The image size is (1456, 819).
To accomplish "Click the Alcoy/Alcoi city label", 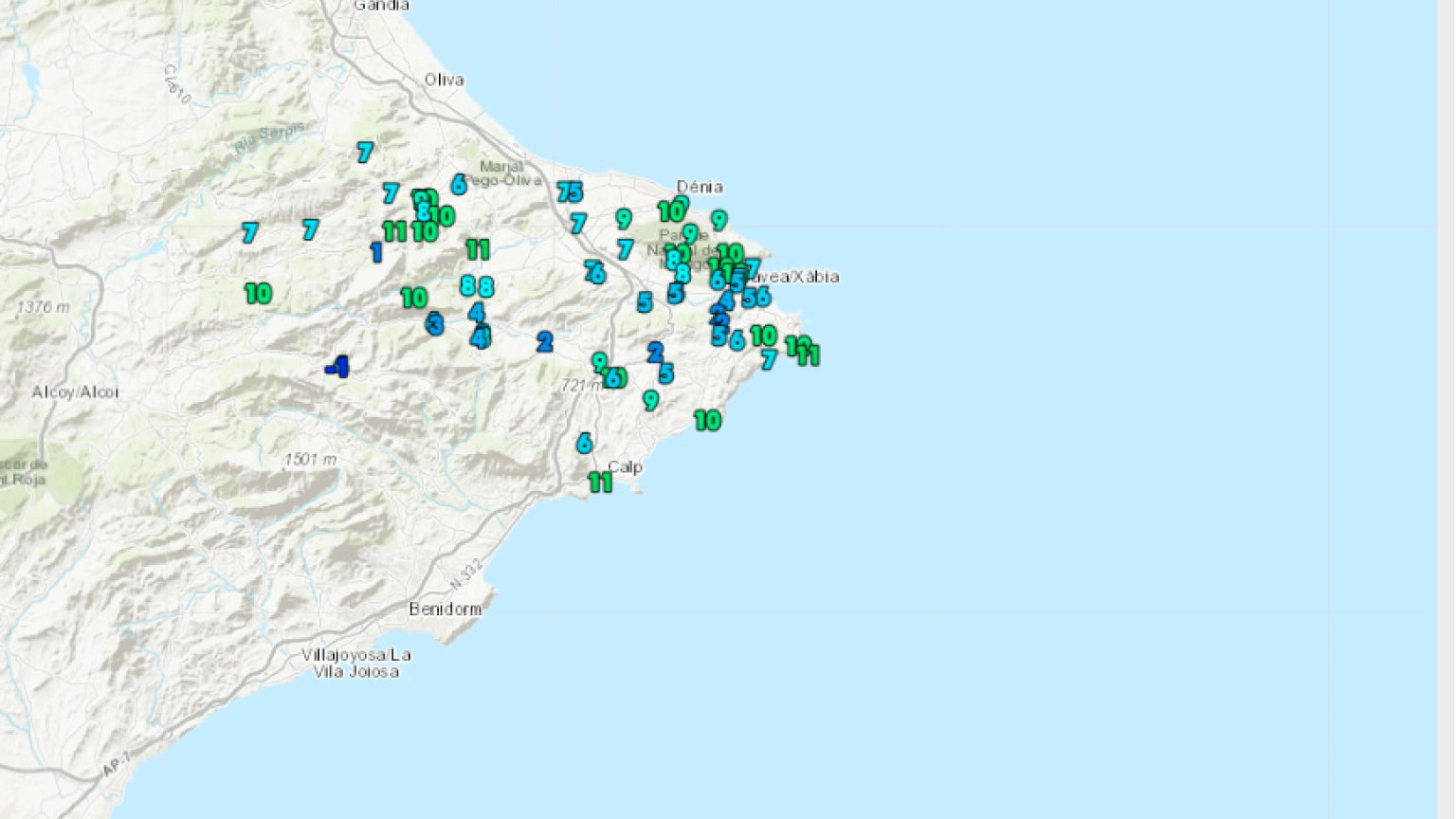I will click(75, 391).
